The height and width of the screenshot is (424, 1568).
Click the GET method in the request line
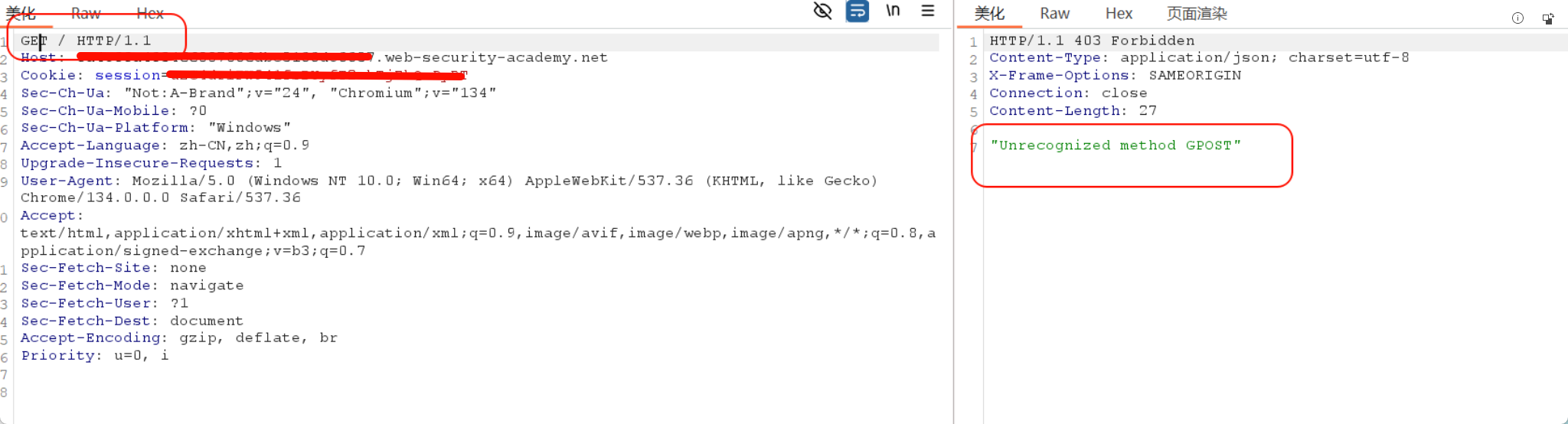point(34,41)
